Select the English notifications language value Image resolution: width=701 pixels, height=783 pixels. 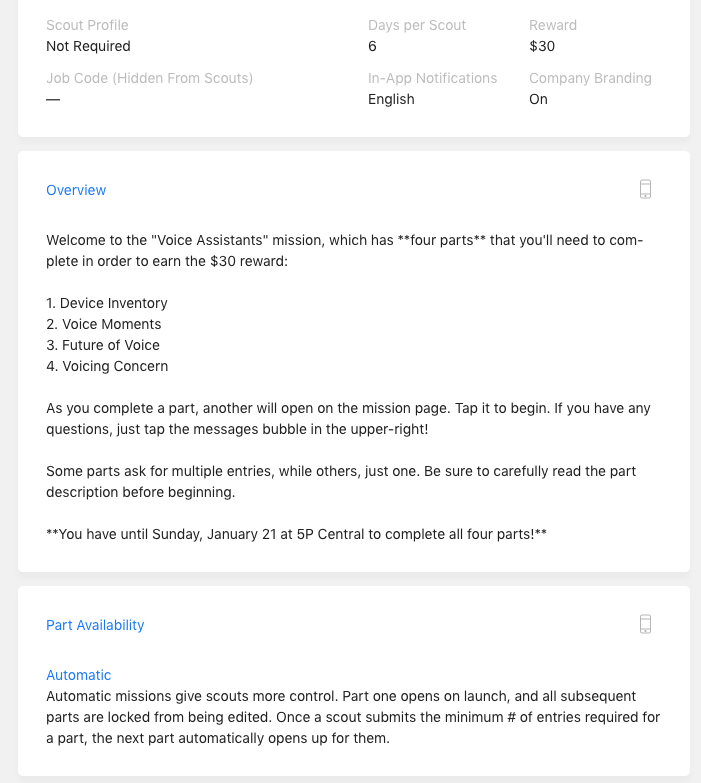point(391,99)
